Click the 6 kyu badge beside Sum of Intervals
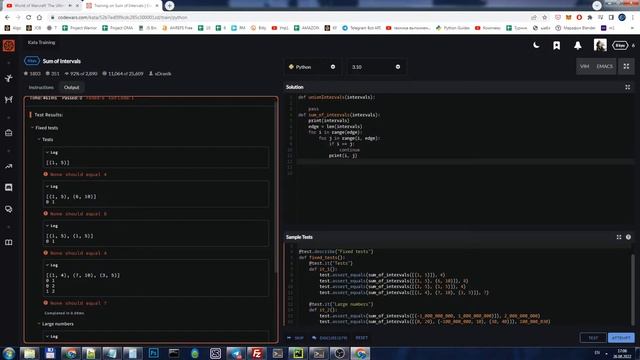The image size is (640, 360). 32,61
